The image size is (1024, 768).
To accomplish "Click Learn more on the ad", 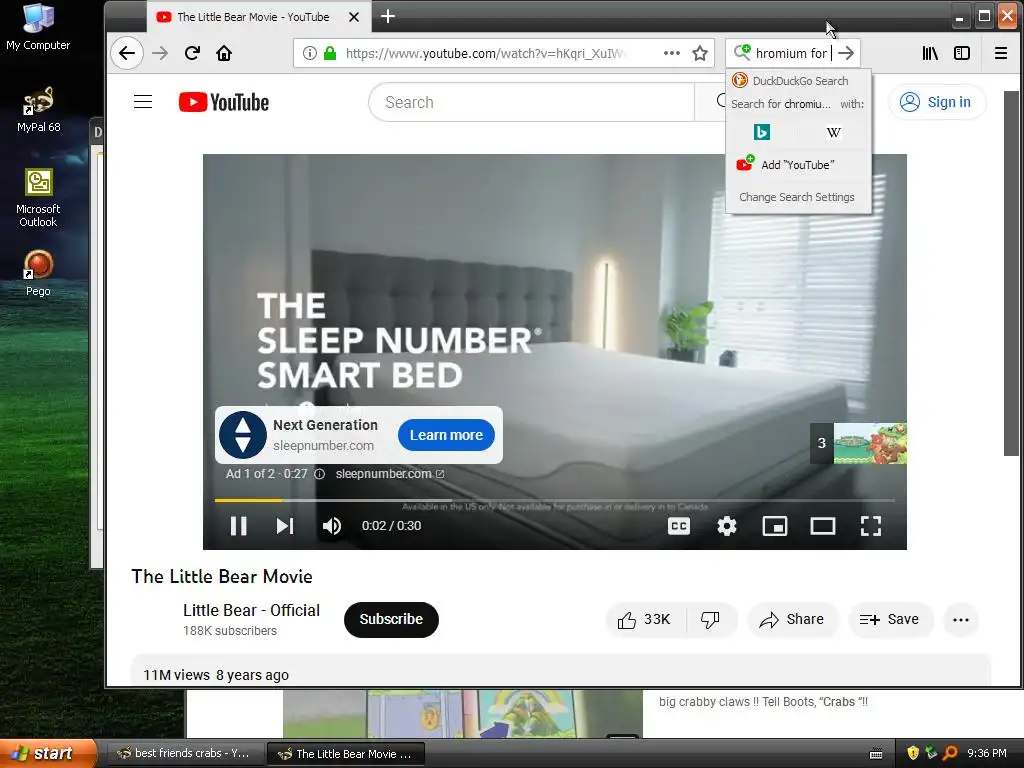I will coord(446,435).
